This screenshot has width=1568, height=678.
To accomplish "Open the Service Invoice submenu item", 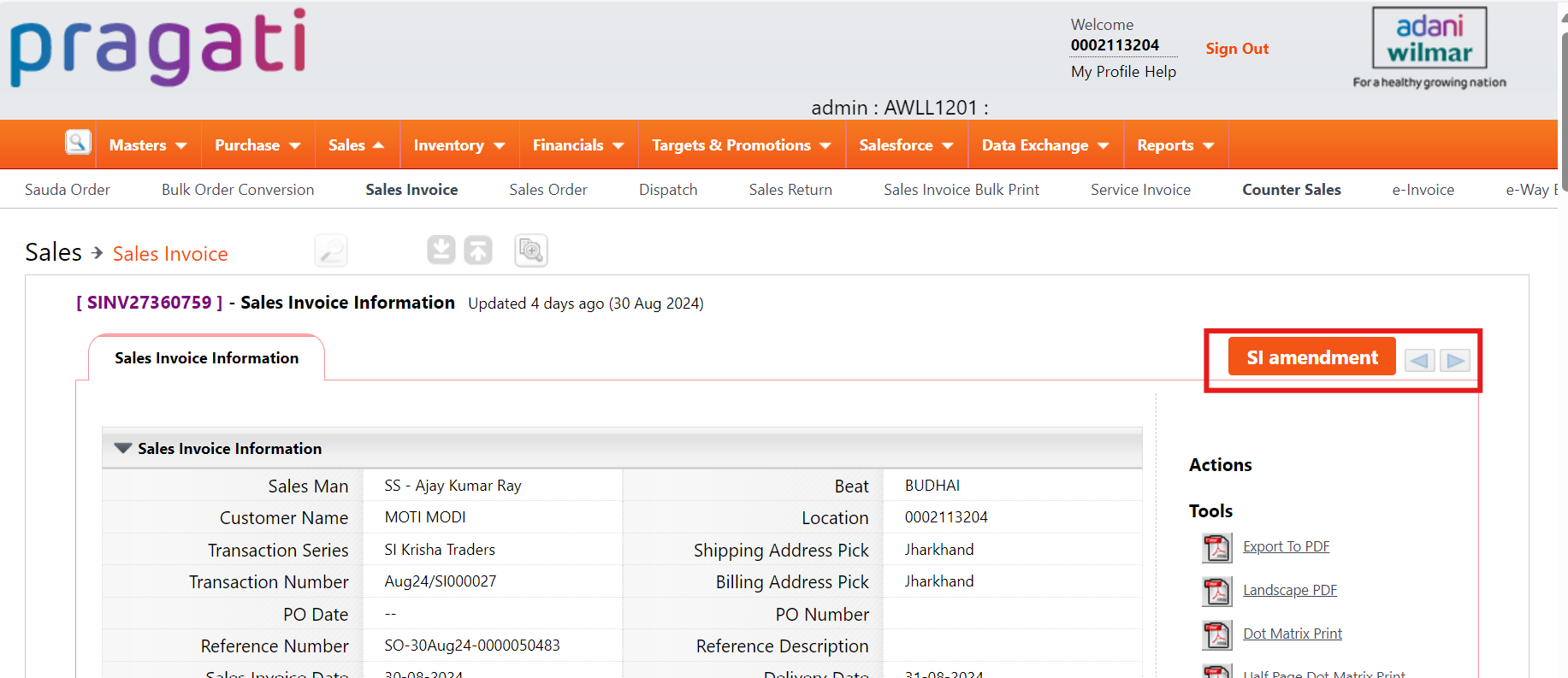I will click(x=1140, y=190).
